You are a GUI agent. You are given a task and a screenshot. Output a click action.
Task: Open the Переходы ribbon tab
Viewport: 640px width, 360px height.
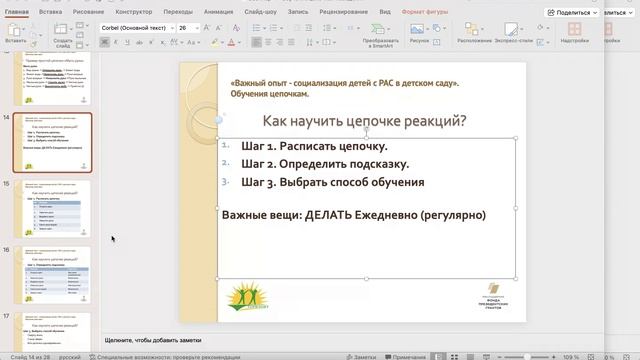[x=178, y=12]
